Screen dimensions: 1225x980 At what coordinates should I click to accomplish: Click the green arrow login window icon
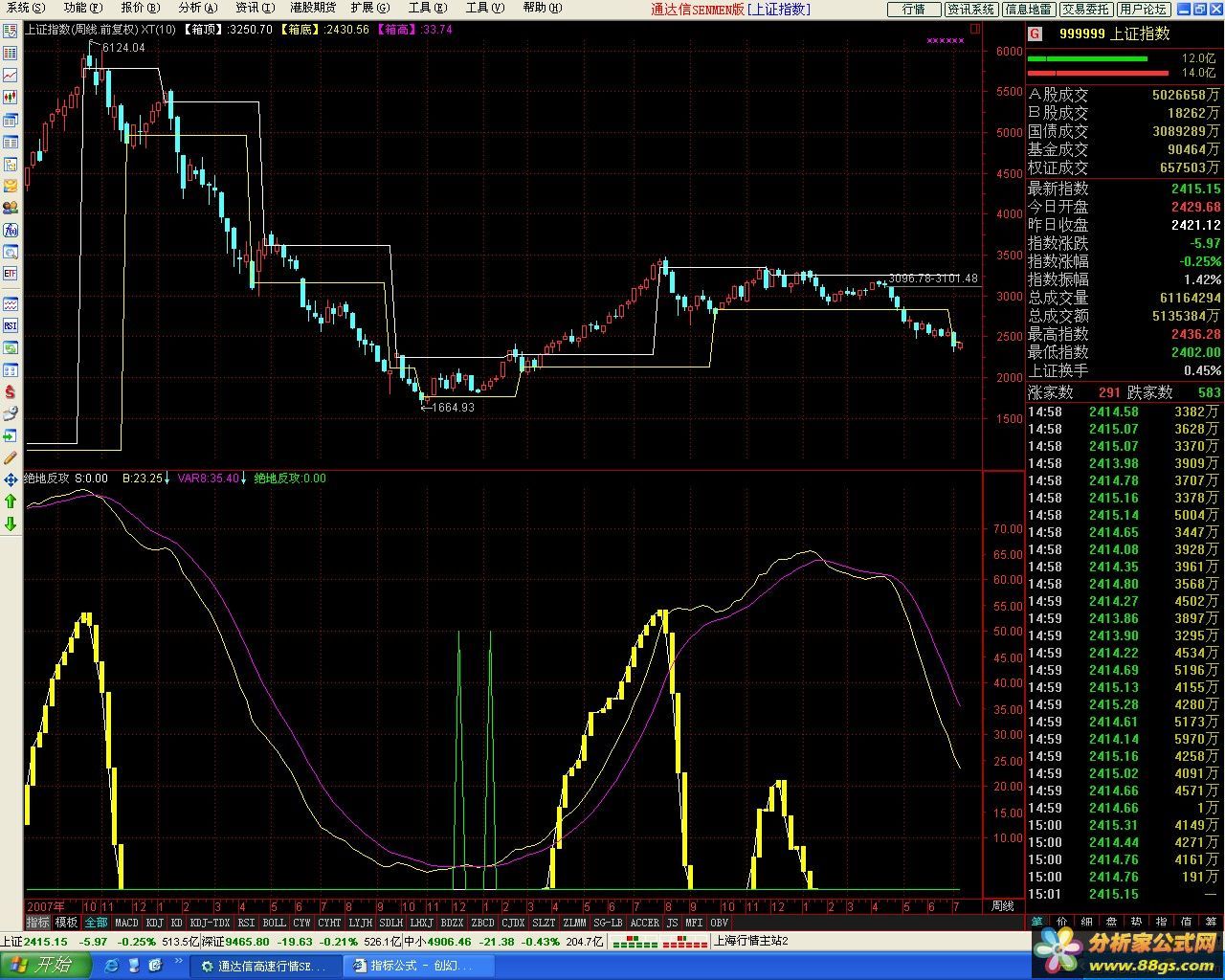click(x=11, y=435)
